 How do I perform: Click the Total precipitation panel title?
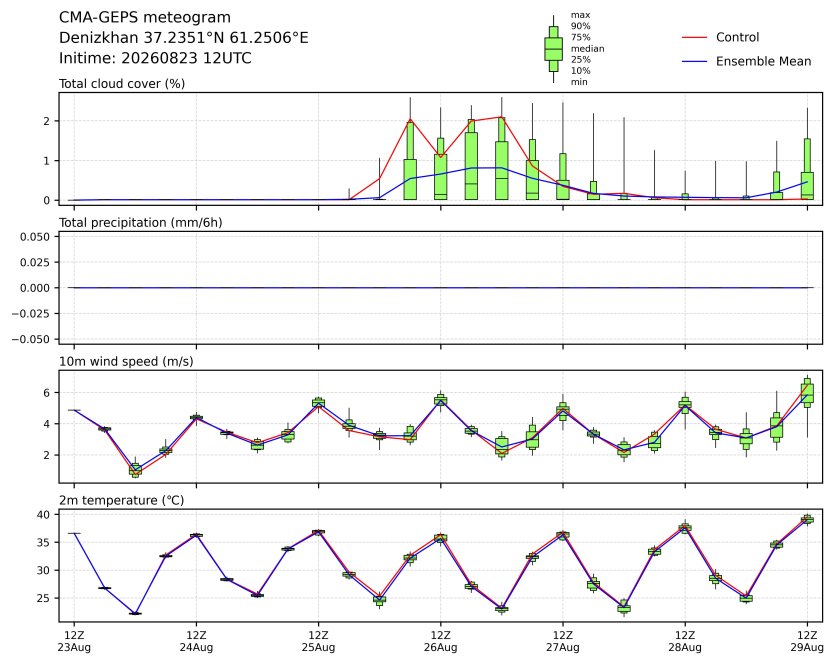click(x=141, y=223)
